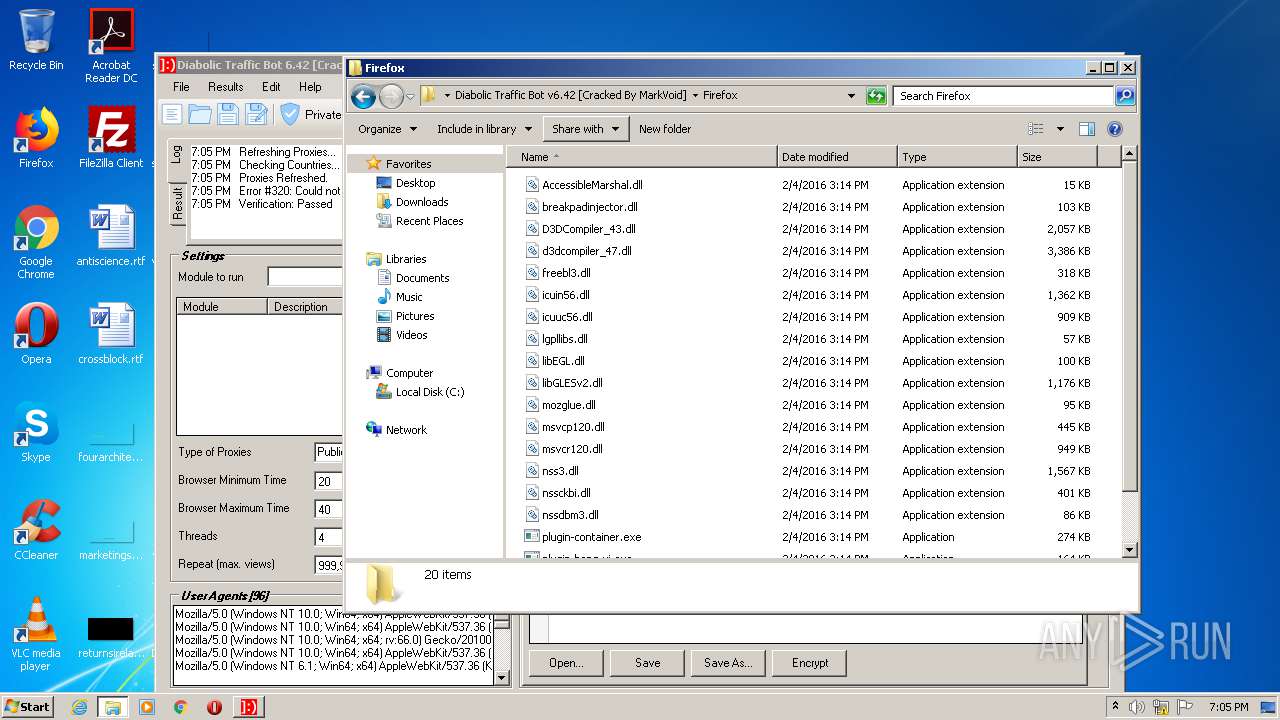Open crossblock.rtf desktop file

point(111,333)
